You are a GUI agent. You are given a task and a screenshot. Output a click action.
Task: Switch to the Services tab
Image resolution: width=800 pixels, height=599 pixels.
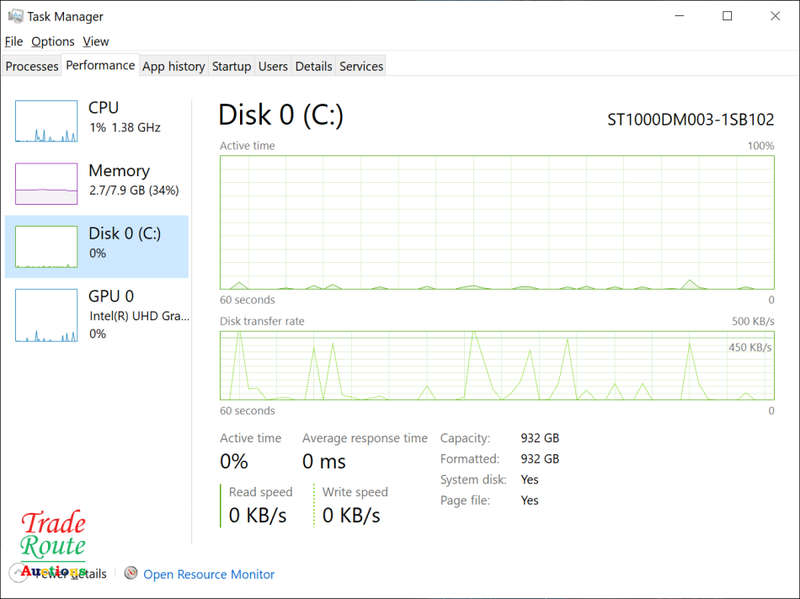pos(361,66)
